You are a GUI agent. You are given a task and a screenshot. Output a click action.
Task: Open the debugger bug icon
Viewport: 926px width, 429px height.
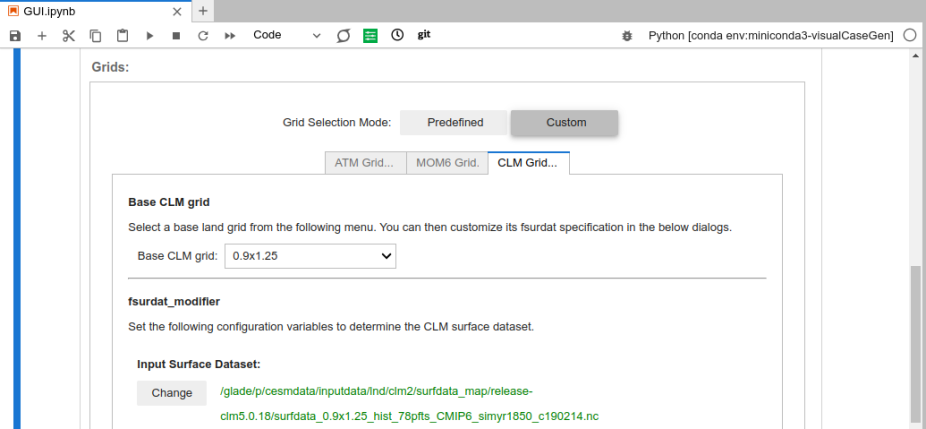(627, 35)
